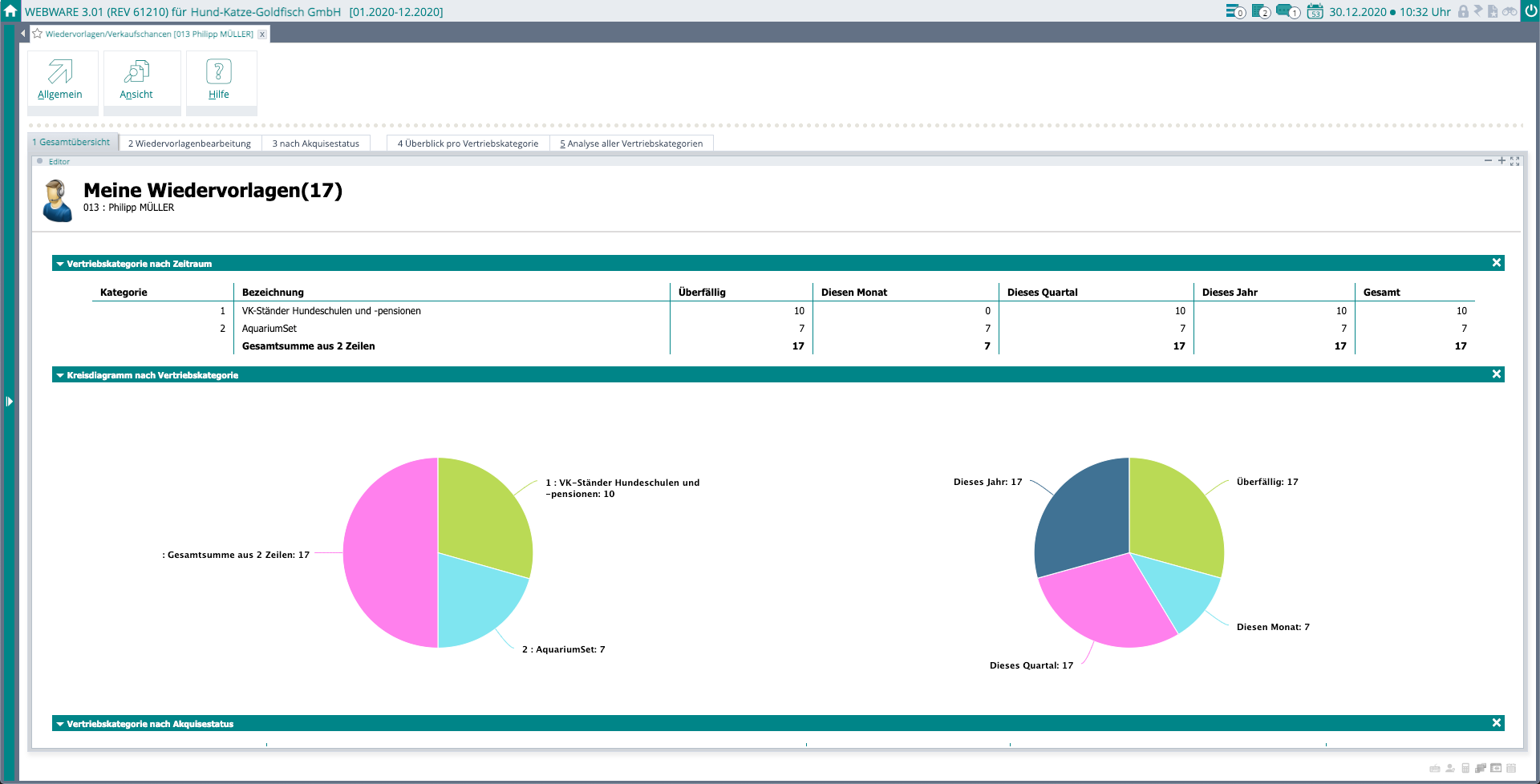Click the binoculars search icon
The height and width of the screenshot is (784, 1540).
click(1510, 11)
